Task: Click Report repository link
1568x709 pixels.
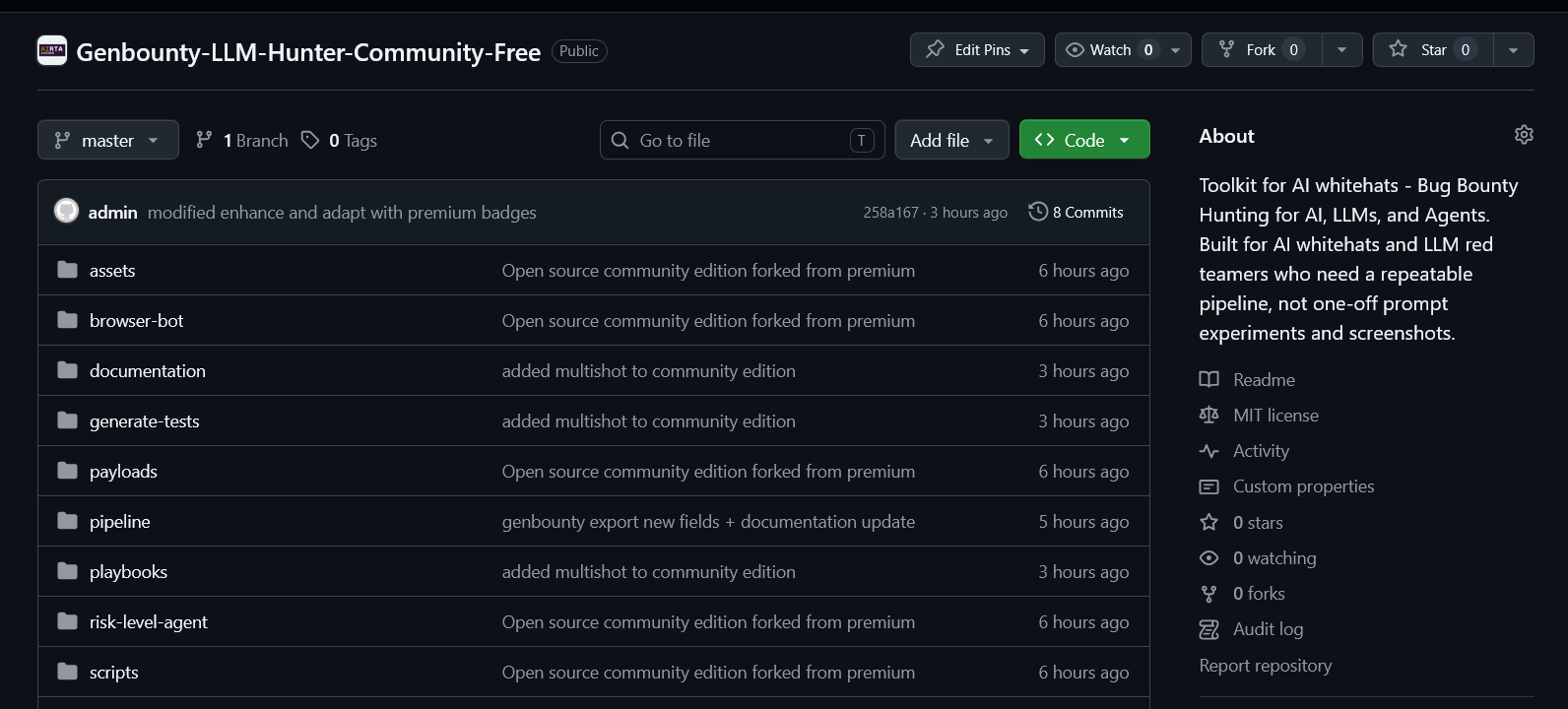Action: [x=1265, y=666]
